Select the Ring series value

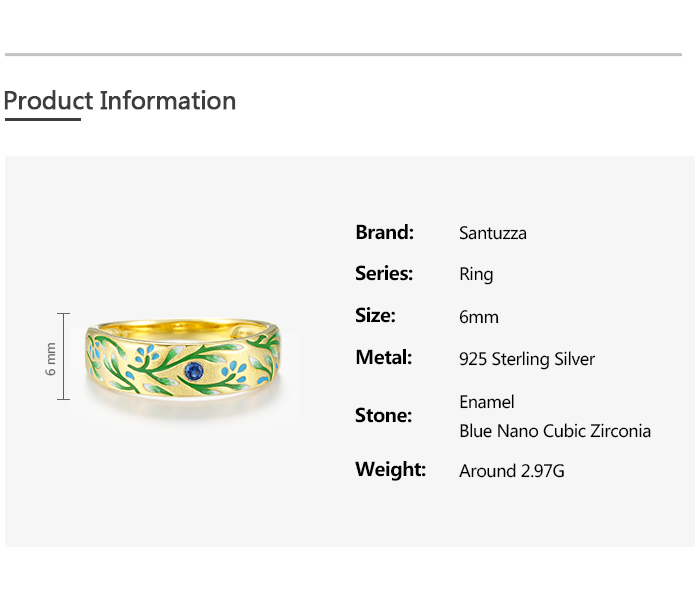[476, 275]
